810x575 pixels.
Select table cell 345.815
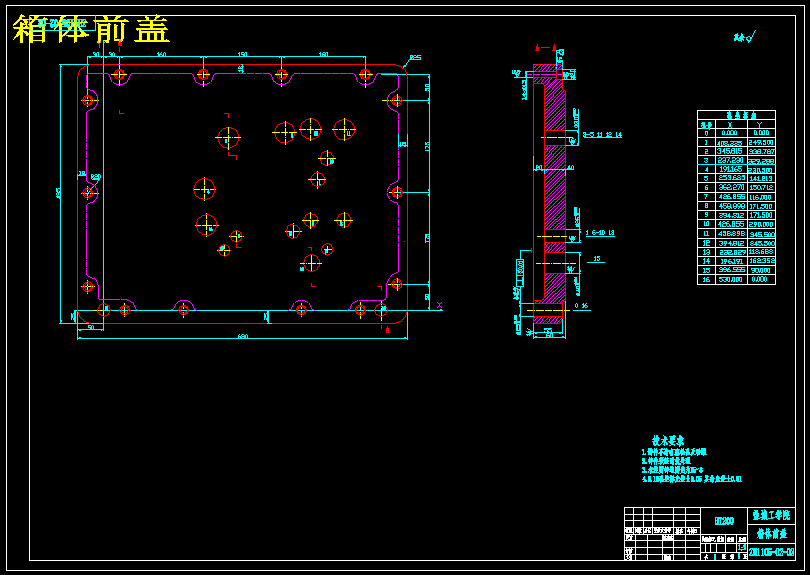730,151
